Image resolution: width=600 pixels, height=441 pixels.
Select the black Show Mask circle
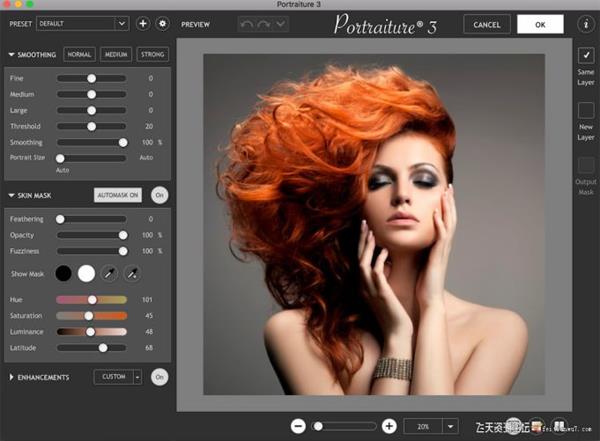(64, 272)
